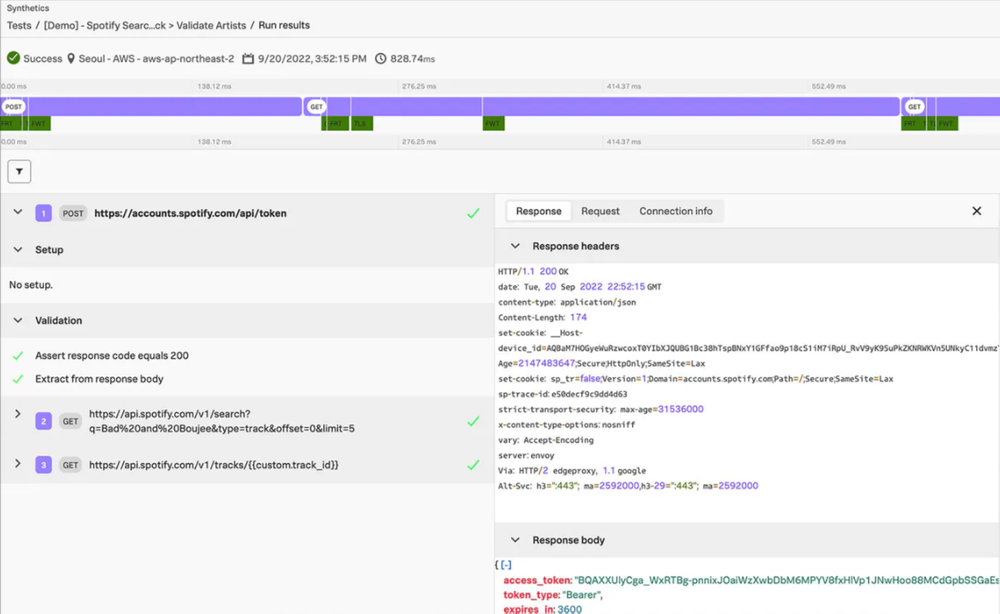
Task: Expand step 3 tracks request
Action: [x=17, y=462]
